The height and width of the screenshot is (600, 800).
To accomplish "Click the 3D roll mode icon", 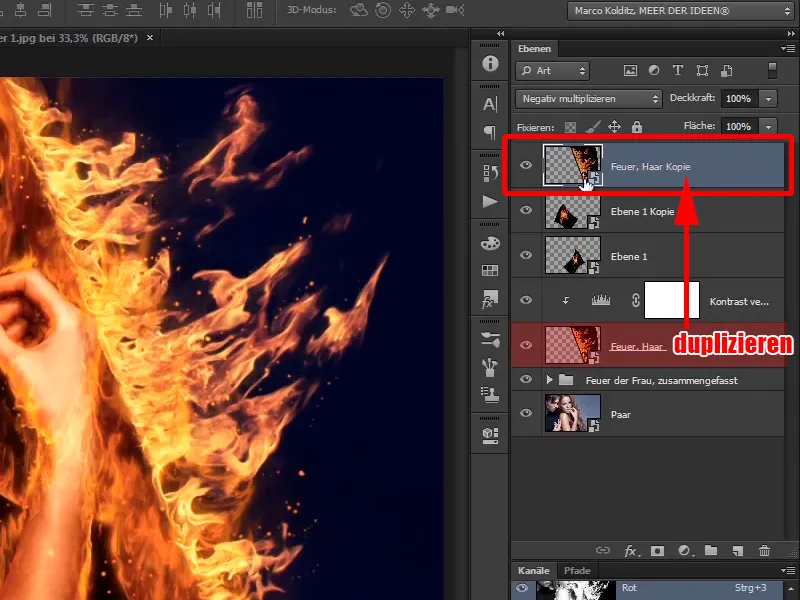I will [383, 10].
